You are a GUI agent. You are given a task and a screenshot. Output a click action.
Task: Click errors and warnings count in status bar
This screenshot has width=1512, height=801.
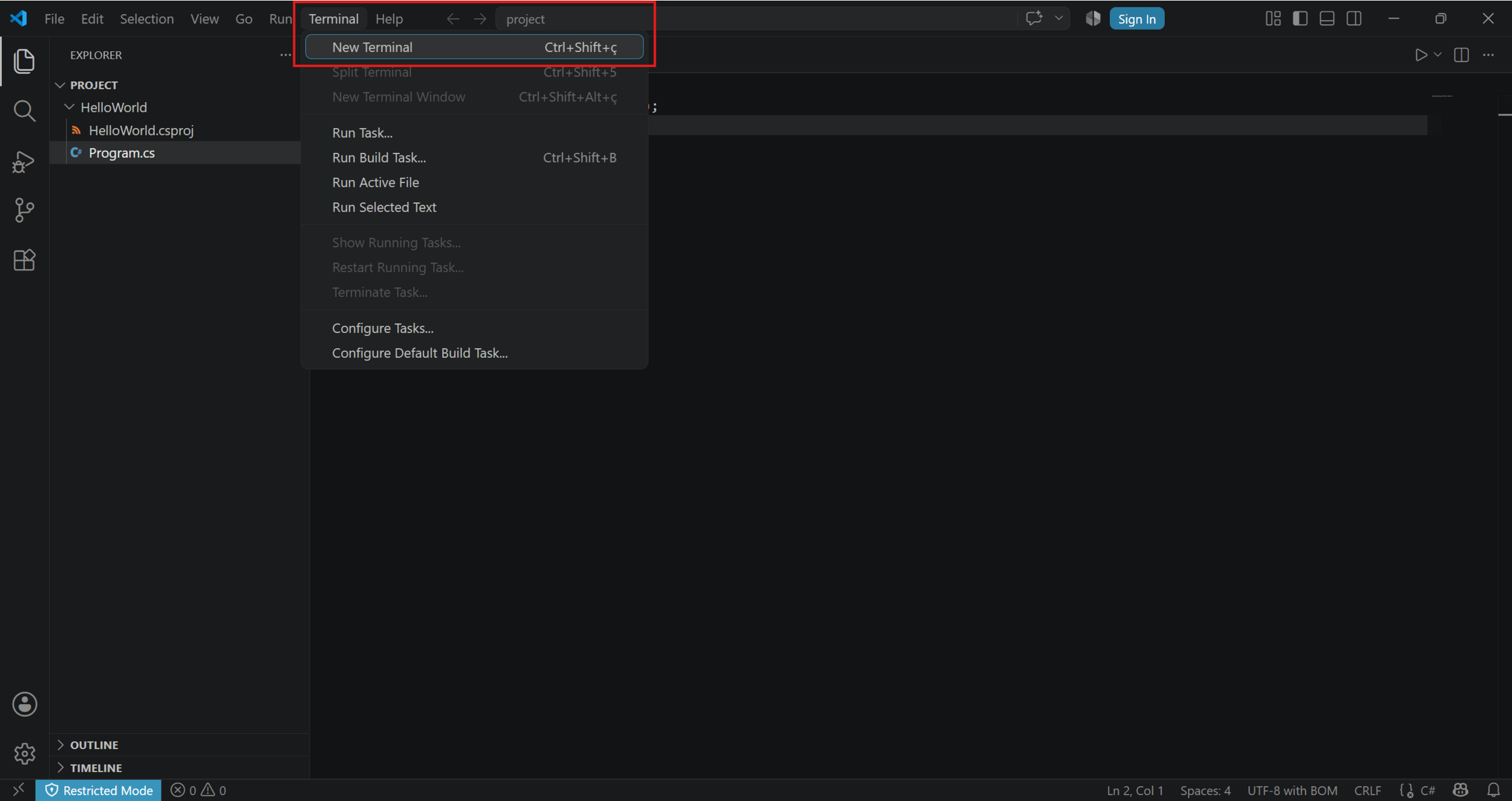pyautogui.click(x=198, y=790)
